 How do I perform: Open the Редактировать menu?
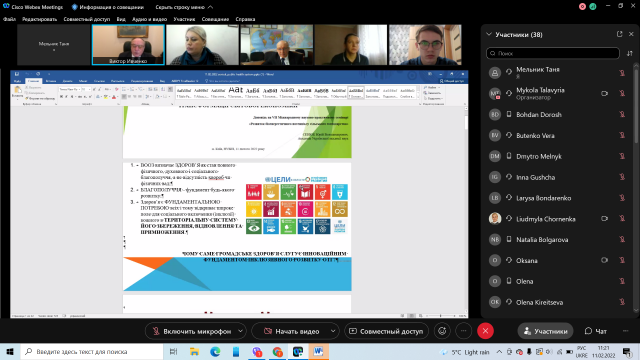(x=40, y=19)
